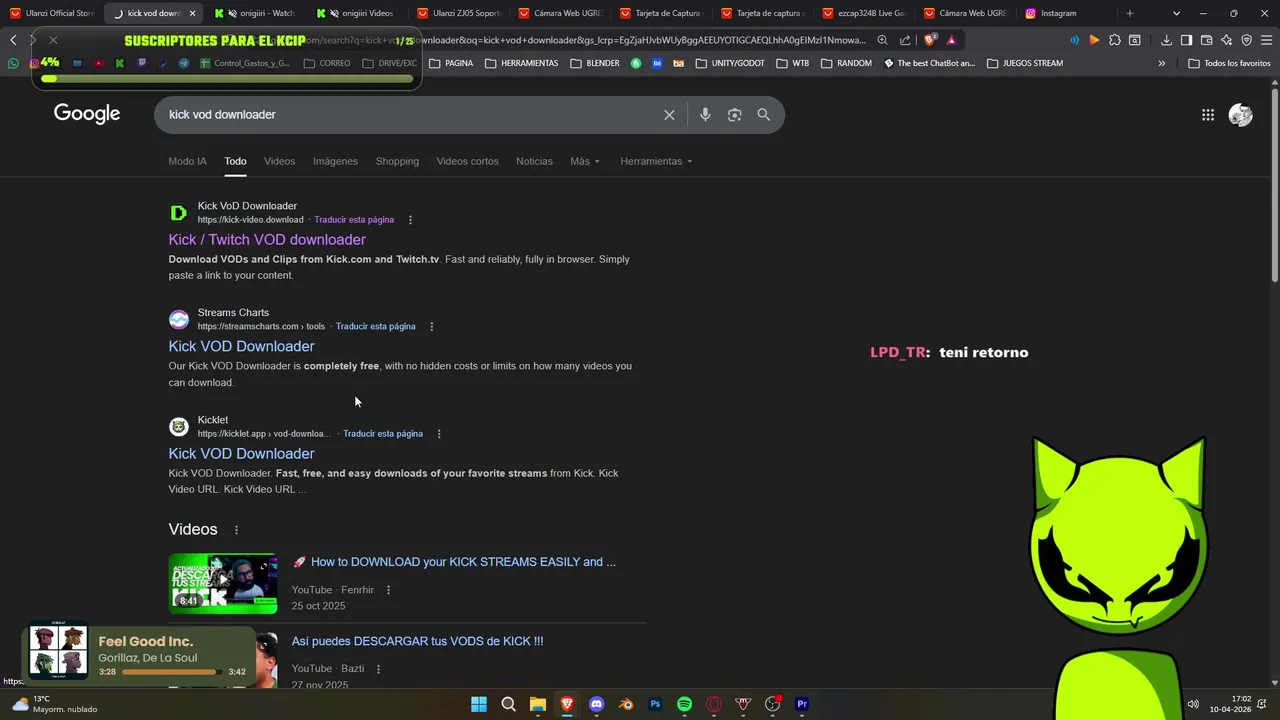Open the browser main hamburger menu

pyautogui.click(x=1266, y=40)
